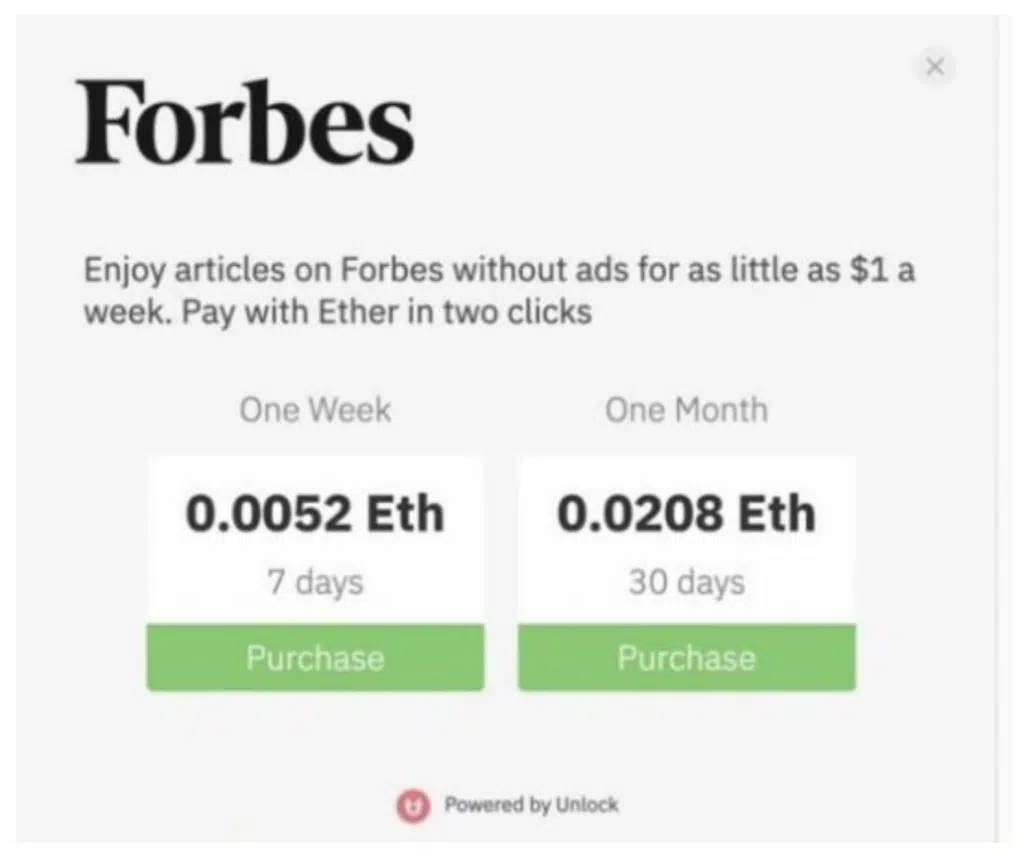Screen dimensions: 1024x856
Task: Click the word 'Forbes' inside the description sentence
Action: point(392,269)
